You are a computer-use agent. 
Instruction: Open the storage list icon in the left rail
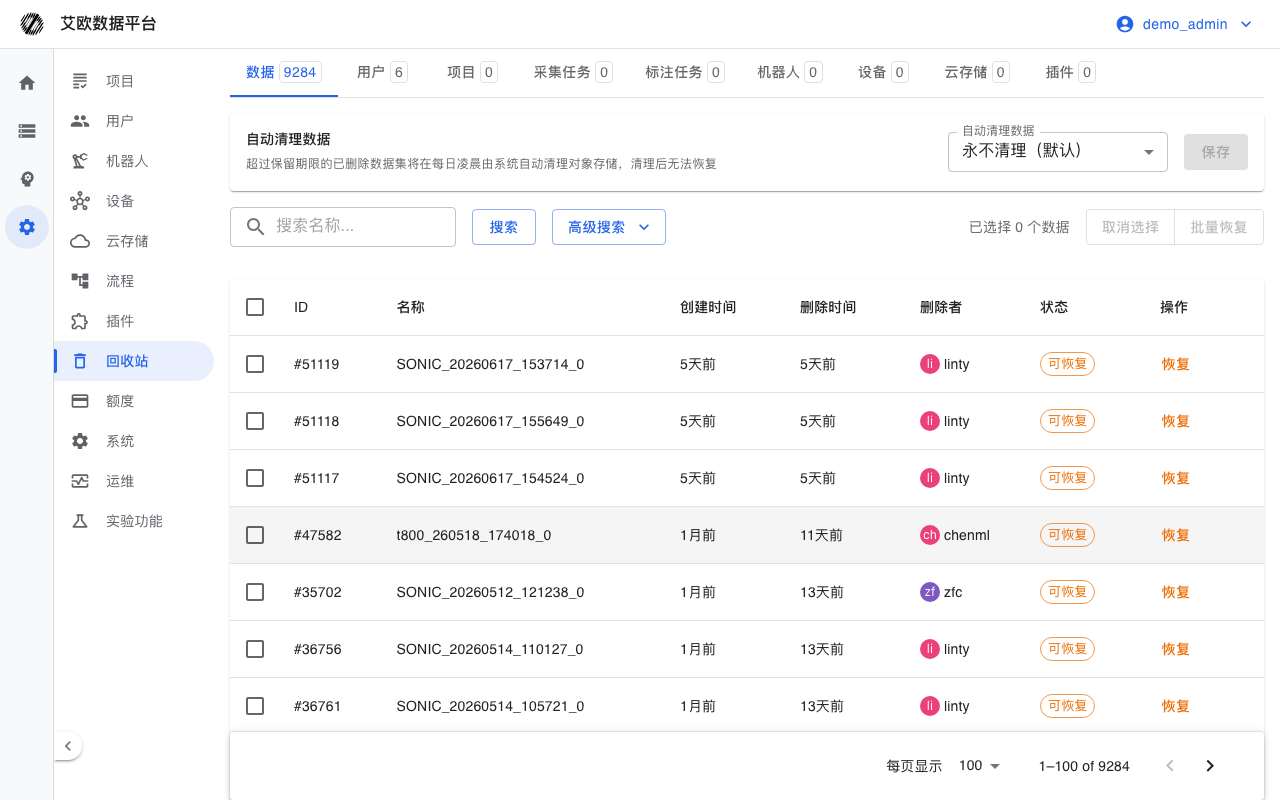[x=27, y=131]
